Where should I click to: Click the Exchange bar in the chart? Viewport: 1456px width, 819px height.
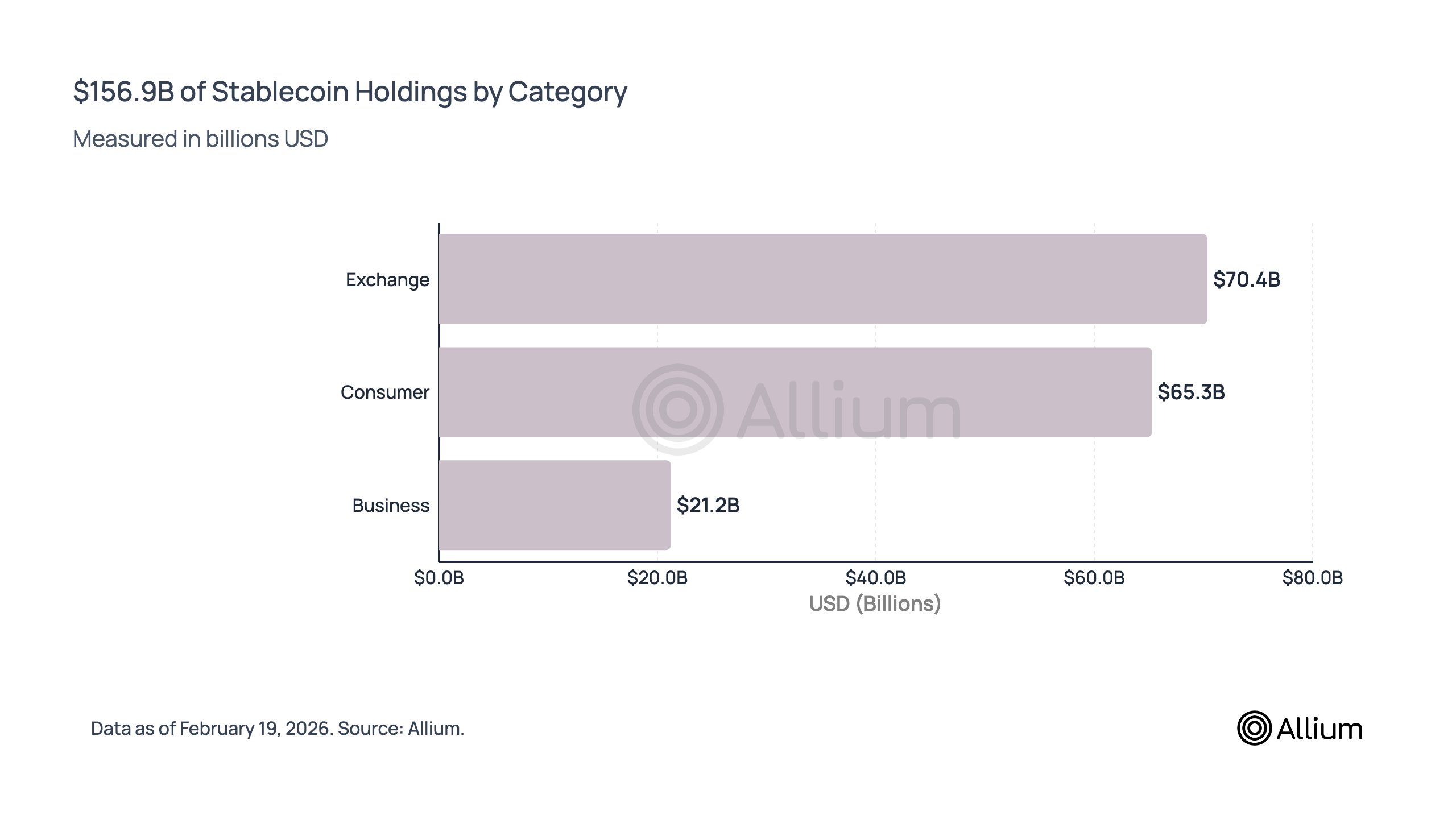pyautogui.click(x=822, y=279)
